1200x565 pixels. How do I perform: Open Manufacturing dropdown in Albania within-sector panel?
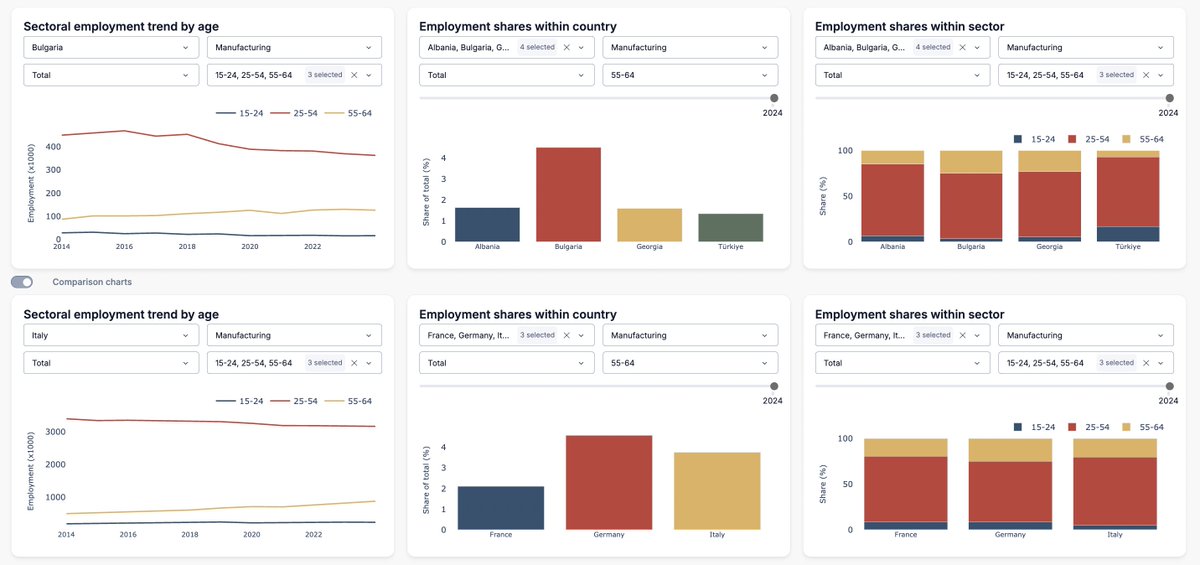click(x=1086, y=47)
